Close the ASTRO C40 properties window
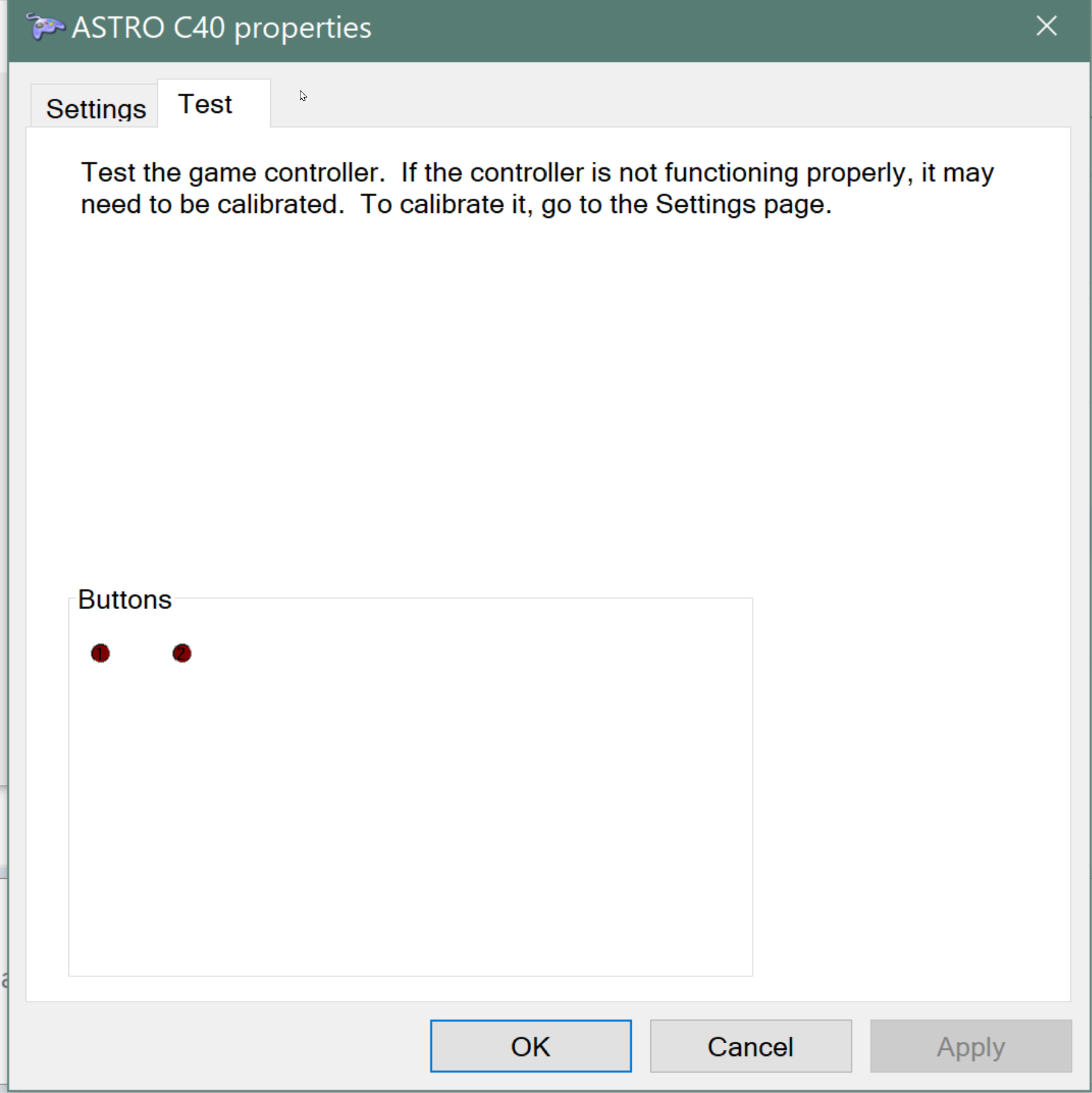Viewport: 1092px width, 1093px height. coord(1046,27)
